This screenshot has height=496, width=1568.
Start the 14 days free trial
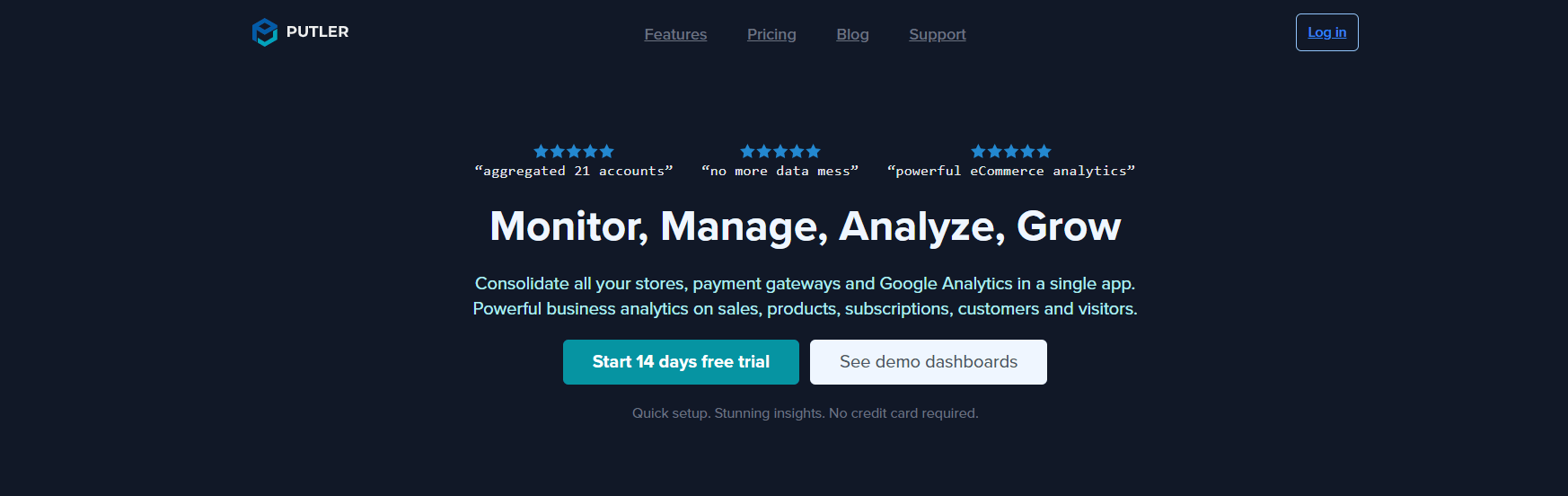(681, 362)
